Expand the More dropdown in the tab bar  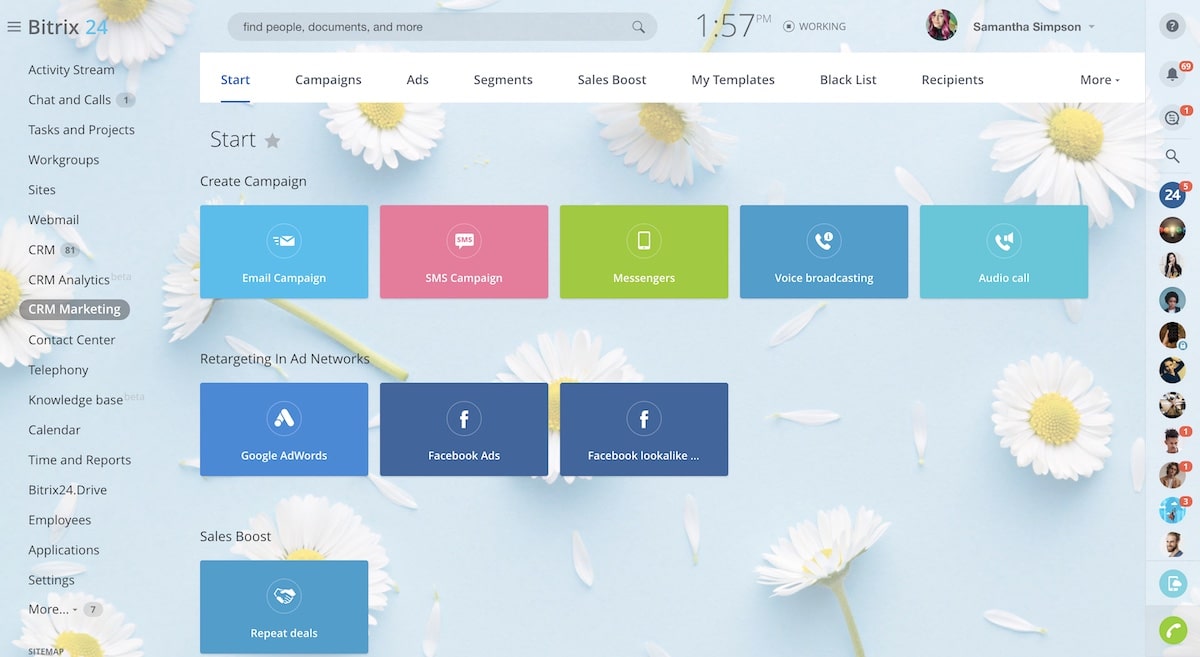click(1099, 80)
